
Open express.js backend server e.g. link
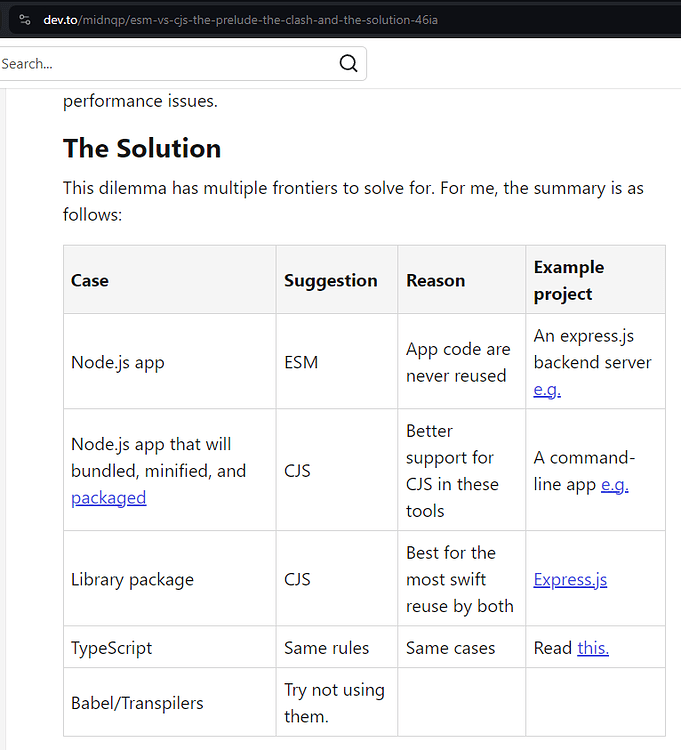(x=547, y=390)
